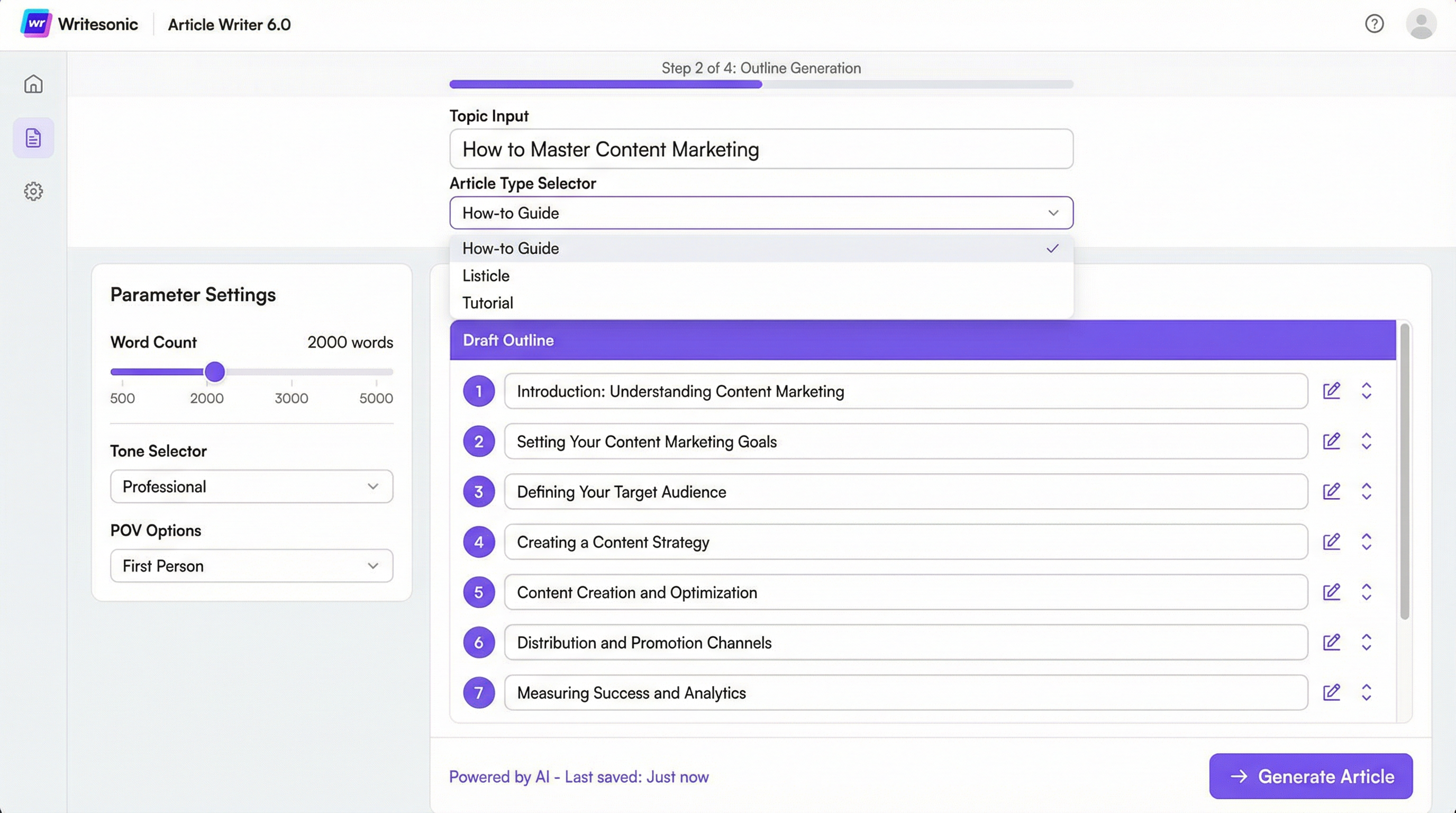Expand the POV Options dropdown
The height and width of the screenshot is (813, 1456).
(251, 565)
